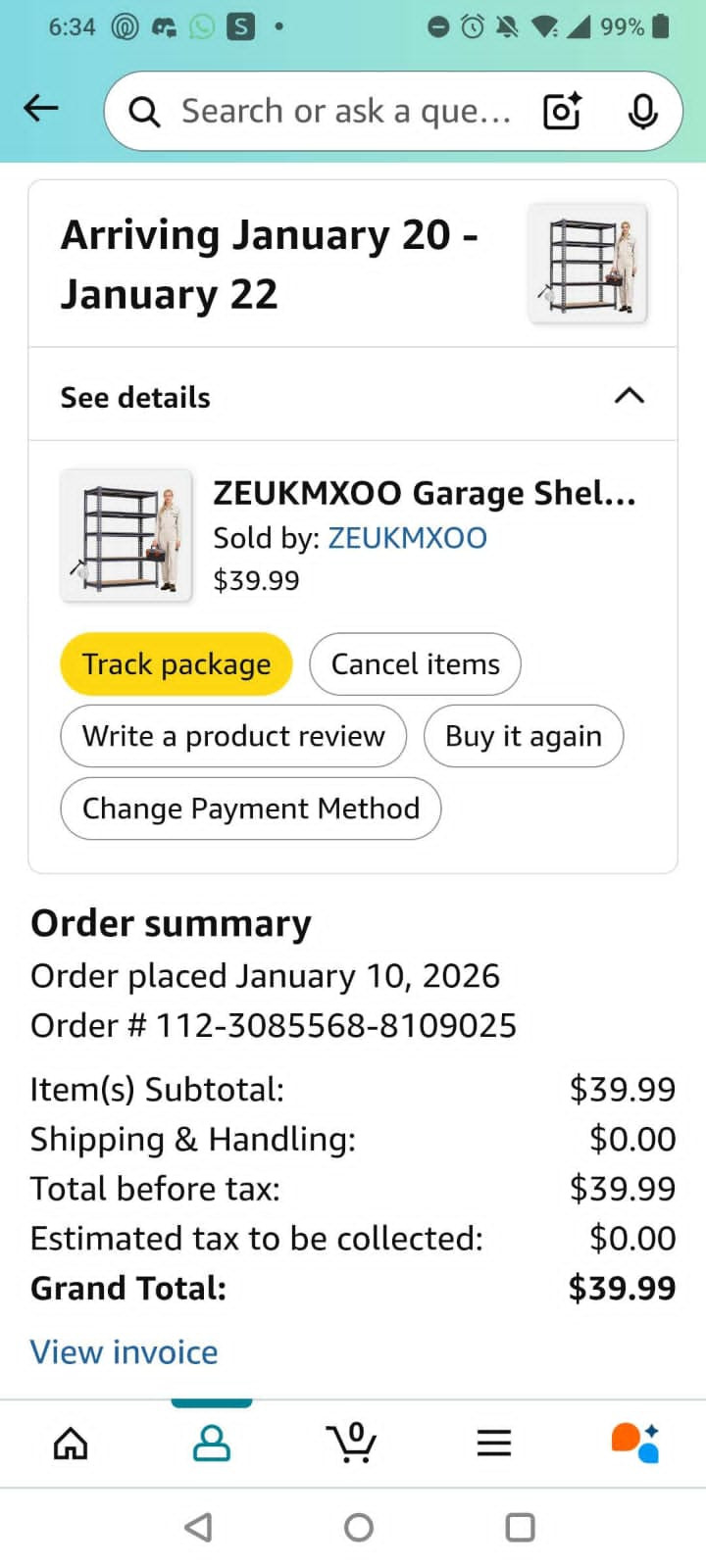Tap the microphone voice search icon

(642, 111)
